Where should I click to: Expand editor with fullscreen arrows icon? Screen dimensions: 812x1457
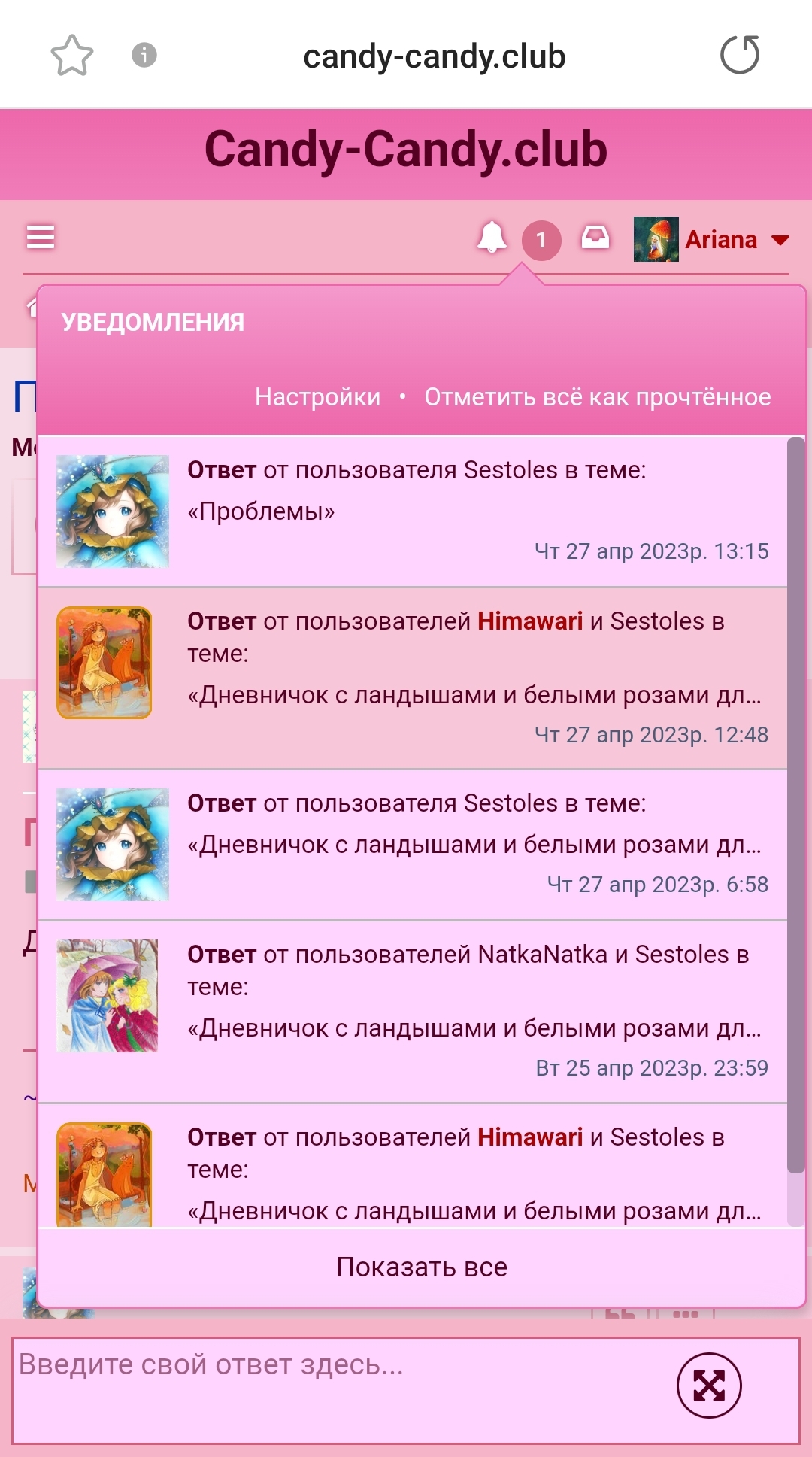click(x=709, y=1385)
